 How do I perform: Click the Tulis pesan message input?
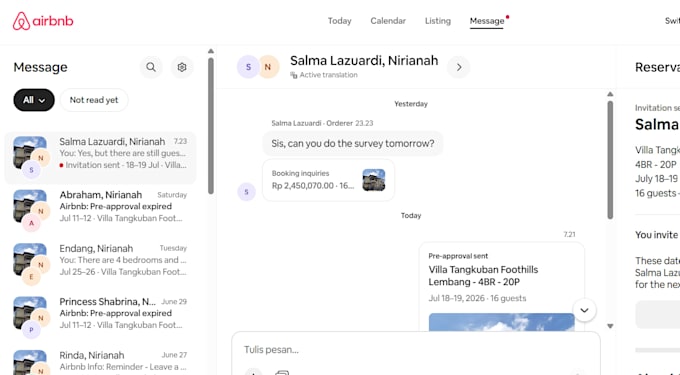415,350
